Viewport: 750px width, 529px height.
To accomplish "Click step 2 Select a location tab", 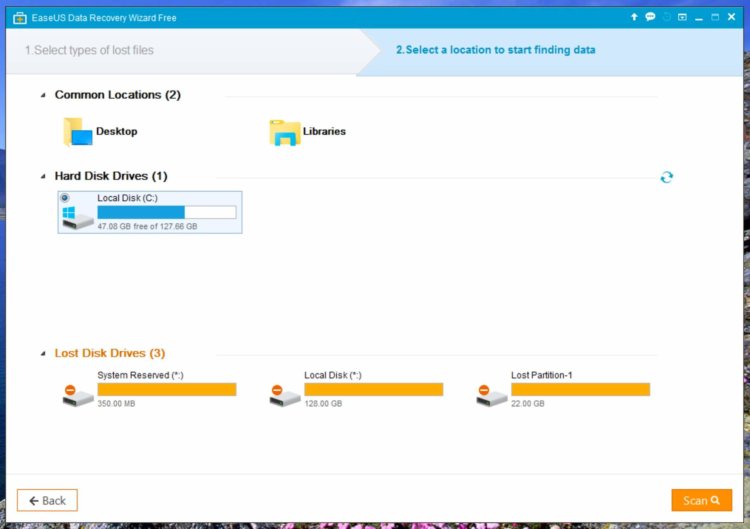I will click(496, 50).
